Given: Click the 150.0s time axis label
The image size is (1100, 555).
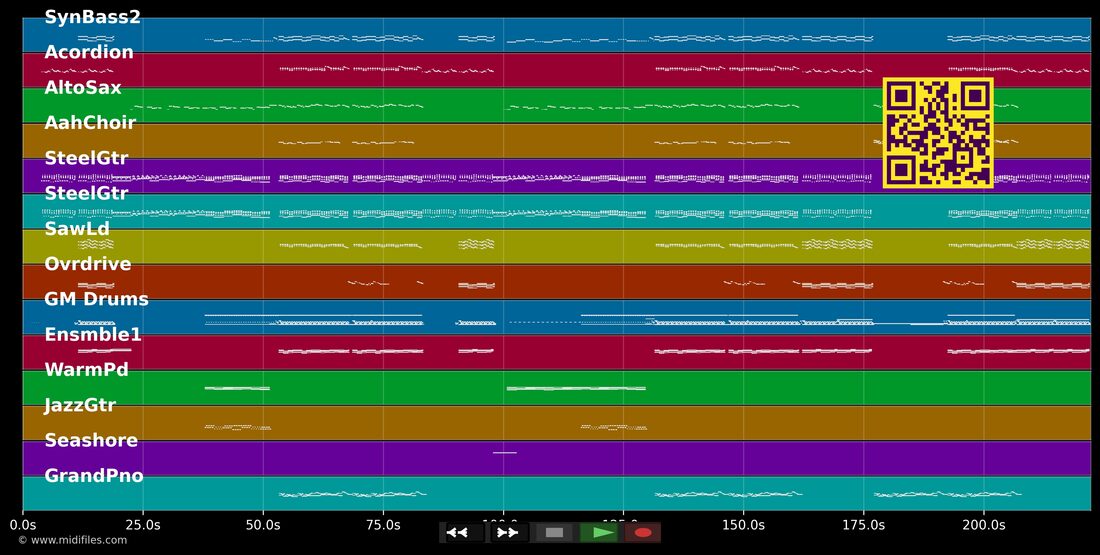Looking at the screenshot, I should click(x=743, y=524).
